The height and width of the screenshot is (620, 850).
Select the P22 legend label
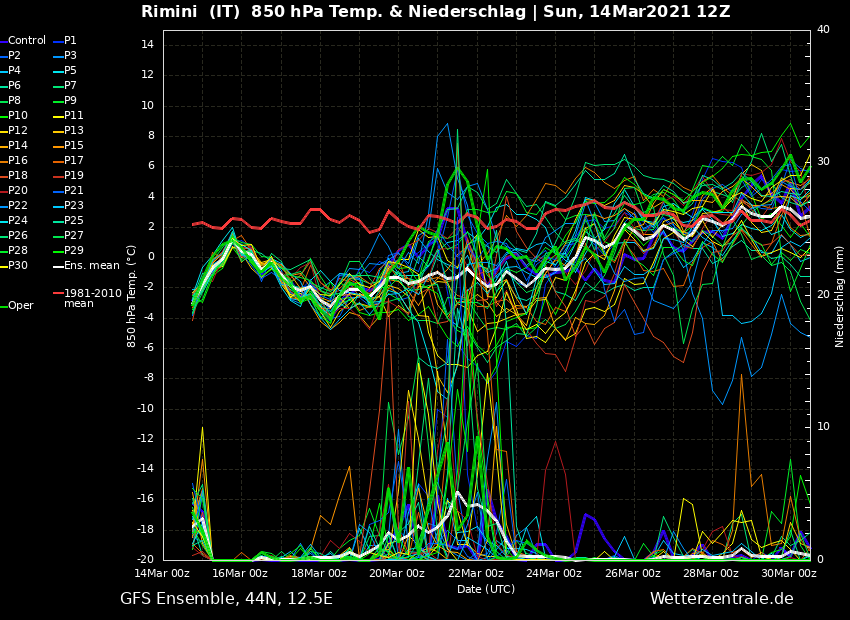click(x=17, y=205)
